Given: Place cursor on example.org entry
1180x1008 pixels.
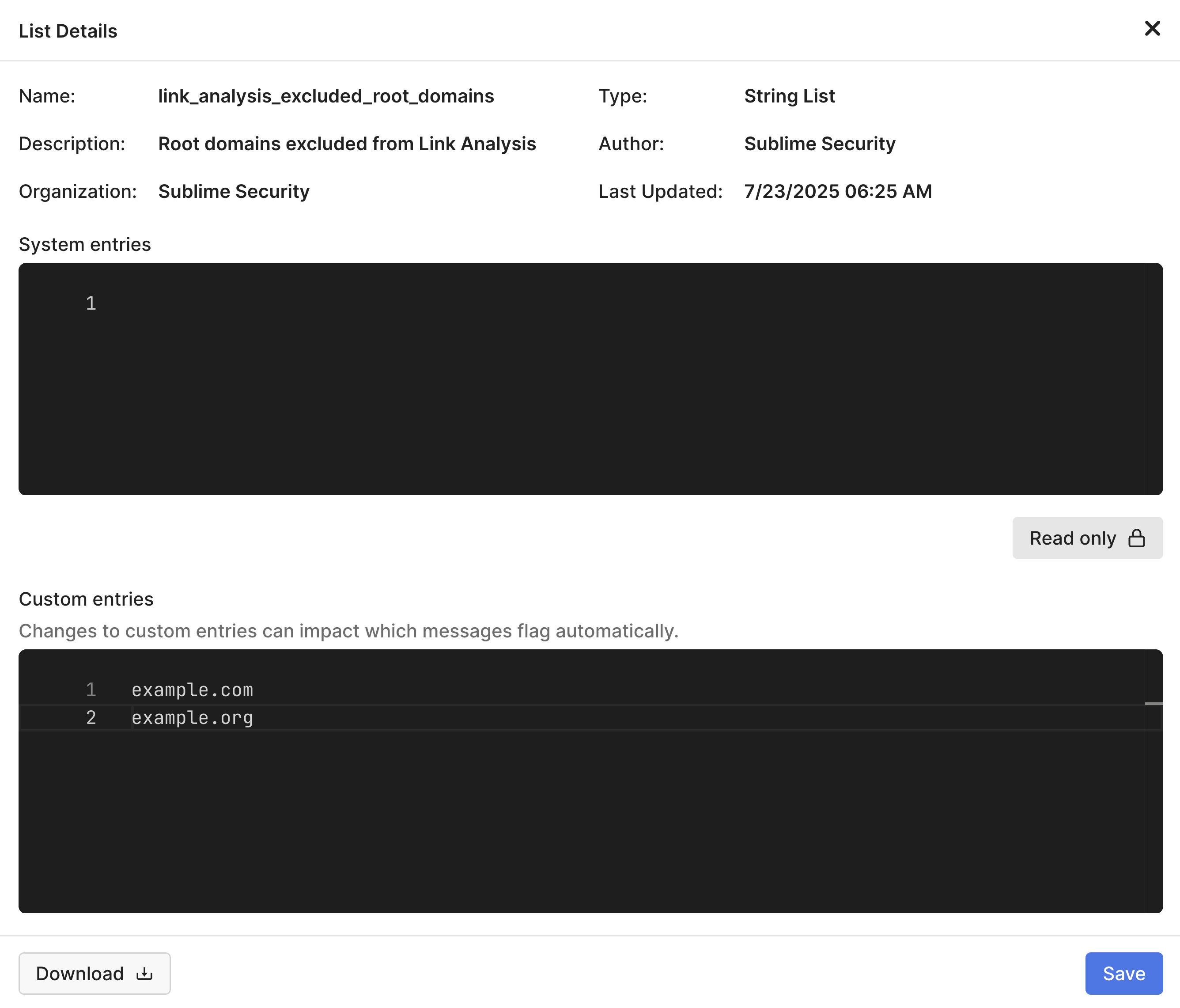Looking at the screenshot, I should tap(192, 718).
